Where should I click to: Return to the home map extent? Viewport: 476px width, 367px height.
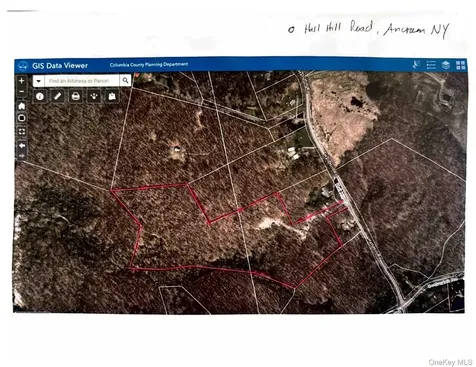tap(22, 106)
